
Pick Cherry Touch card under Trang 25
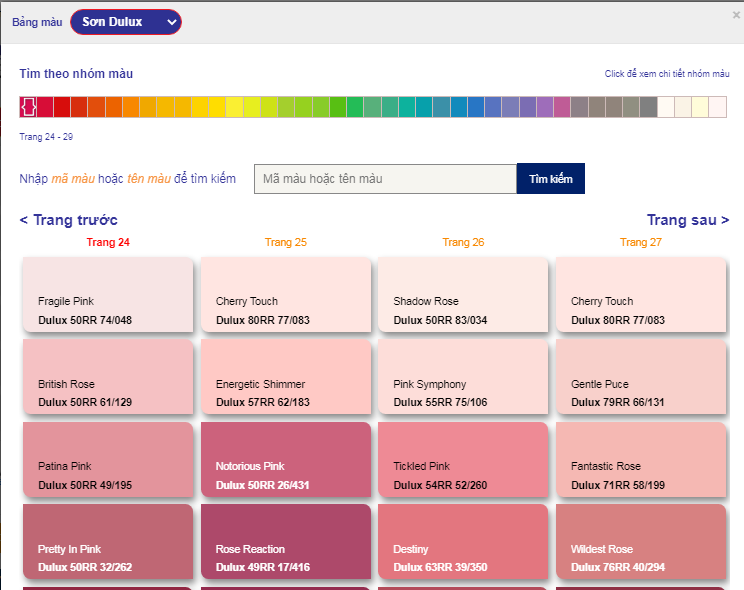click(286, 294)
